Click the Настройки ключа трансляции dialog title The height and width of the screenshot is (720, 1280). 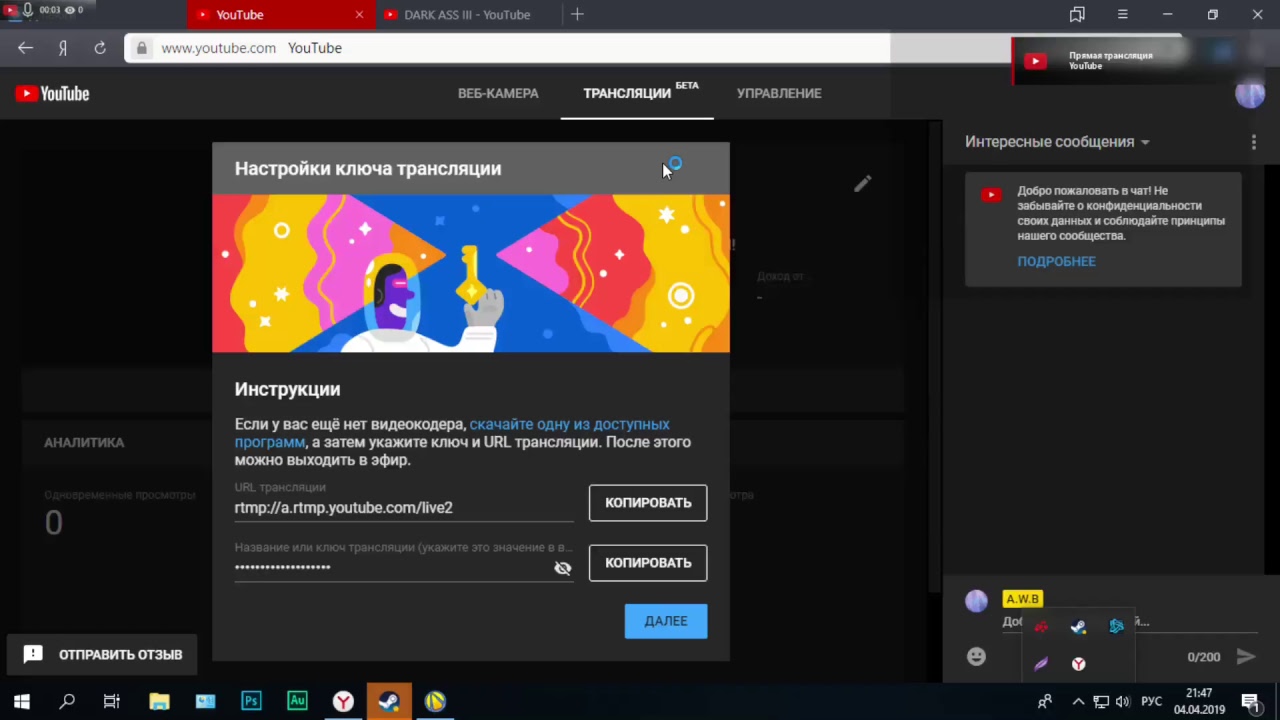[368, 168]
